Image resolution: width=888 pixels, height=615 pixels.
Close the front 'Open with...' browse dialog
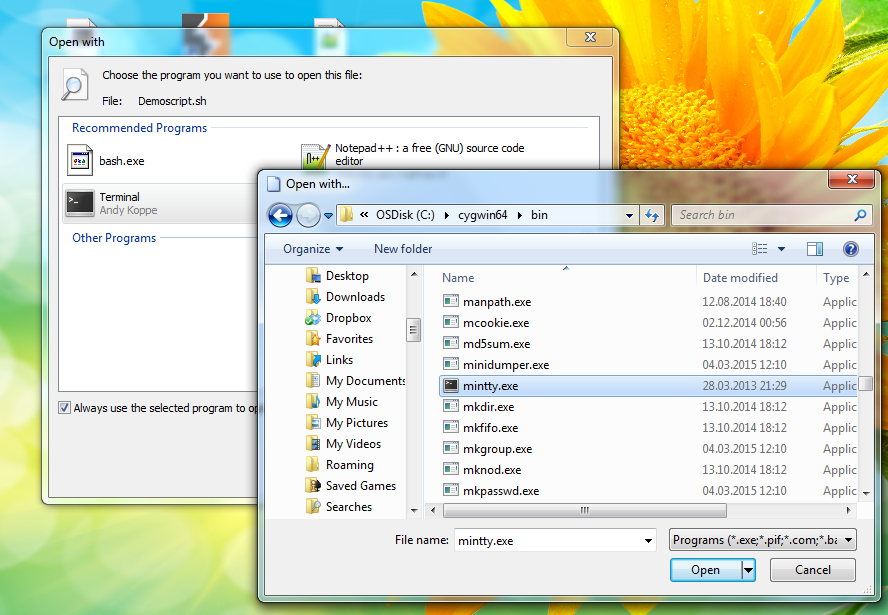point(852,180)
